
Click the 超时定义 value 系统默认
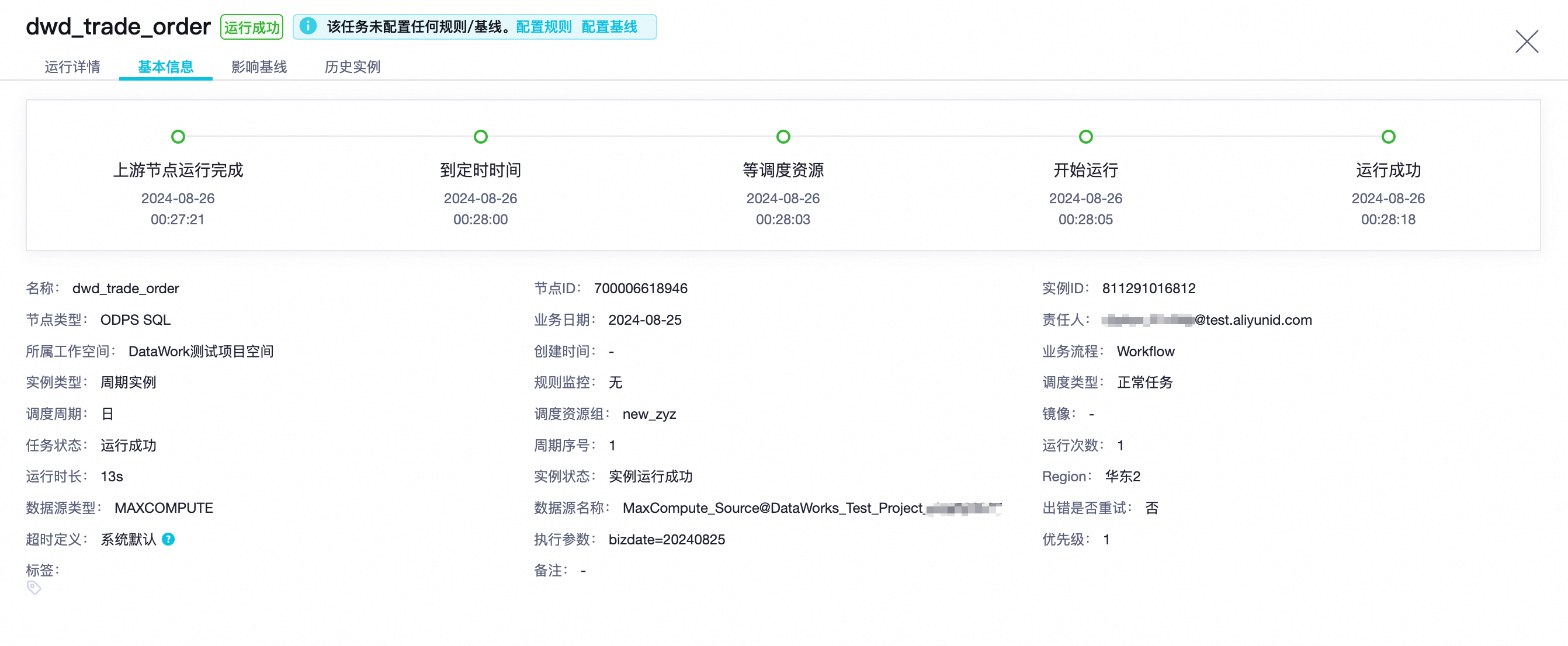click(129, 539)
